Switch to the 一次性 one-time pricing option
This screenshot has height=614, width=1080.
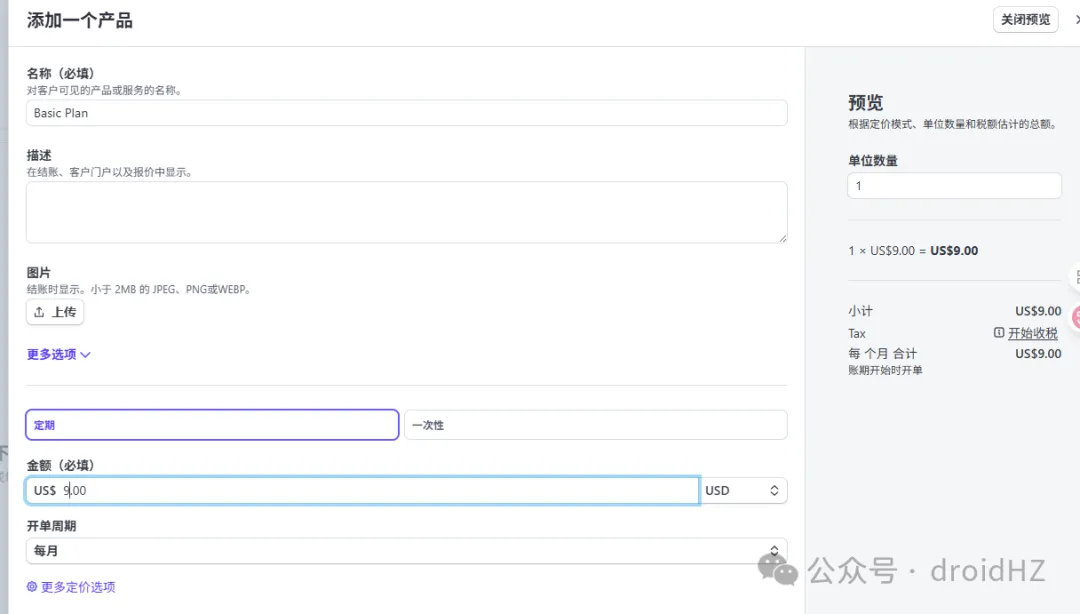[595, 425]
